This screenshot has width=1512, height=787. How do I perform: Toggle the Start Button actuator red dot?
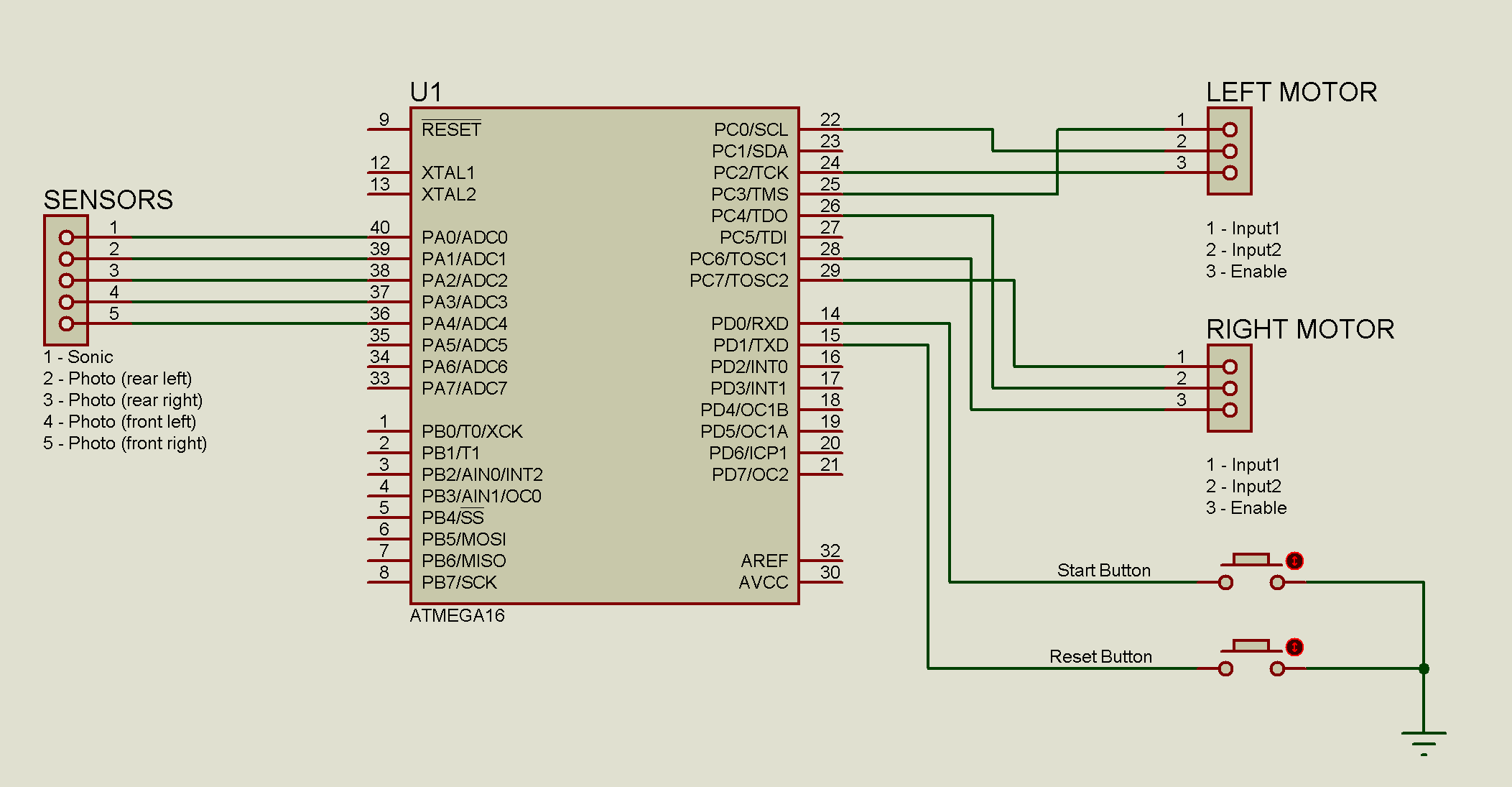(x=1294, y=561)
